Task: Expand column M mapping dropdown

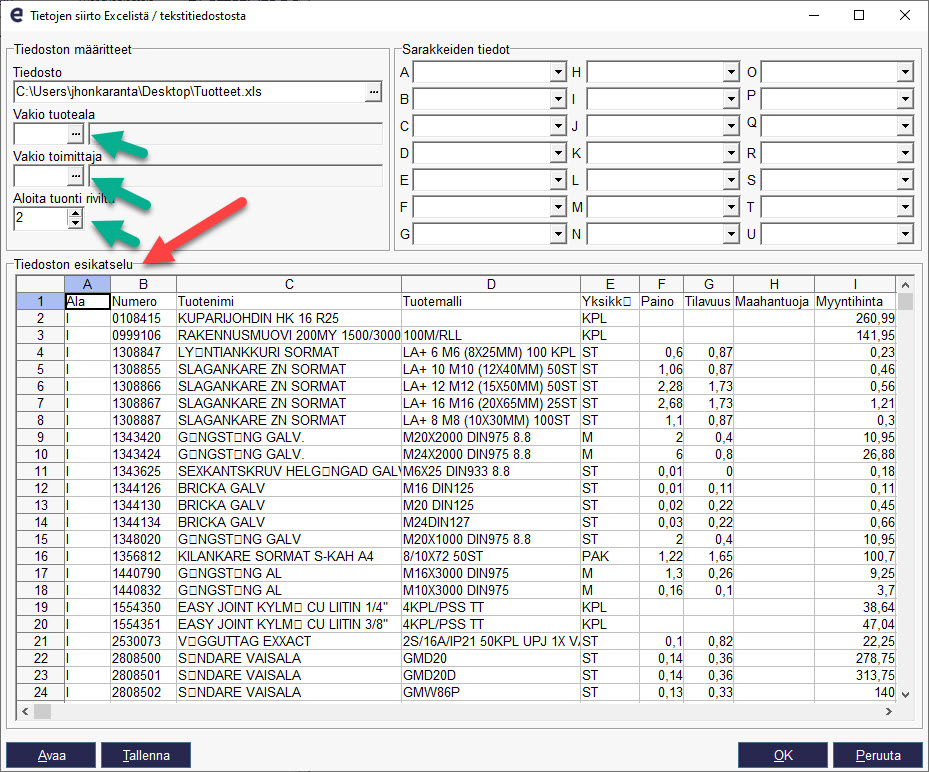Action: [731, 207]
